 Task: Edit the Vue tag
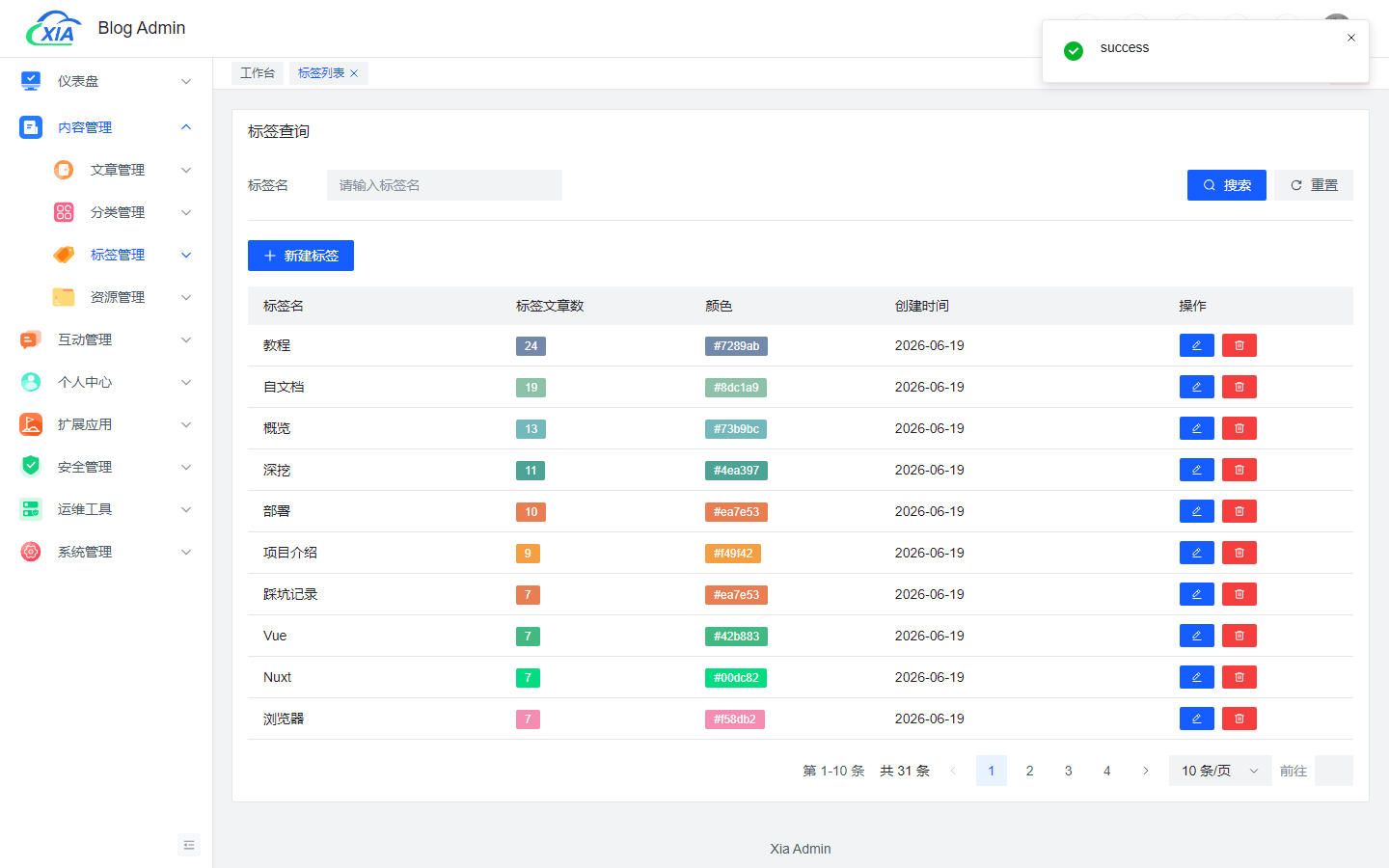pyautogui.click(x=1197, y=636)
